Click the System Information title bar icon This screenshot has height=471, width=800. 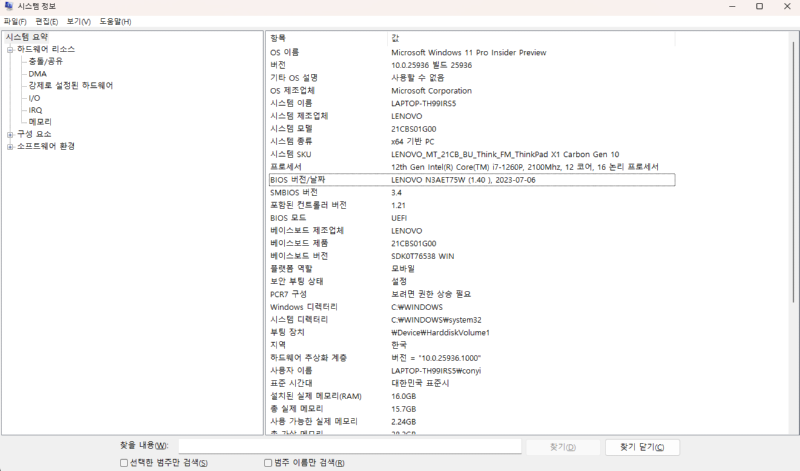(x=9, y=7)
